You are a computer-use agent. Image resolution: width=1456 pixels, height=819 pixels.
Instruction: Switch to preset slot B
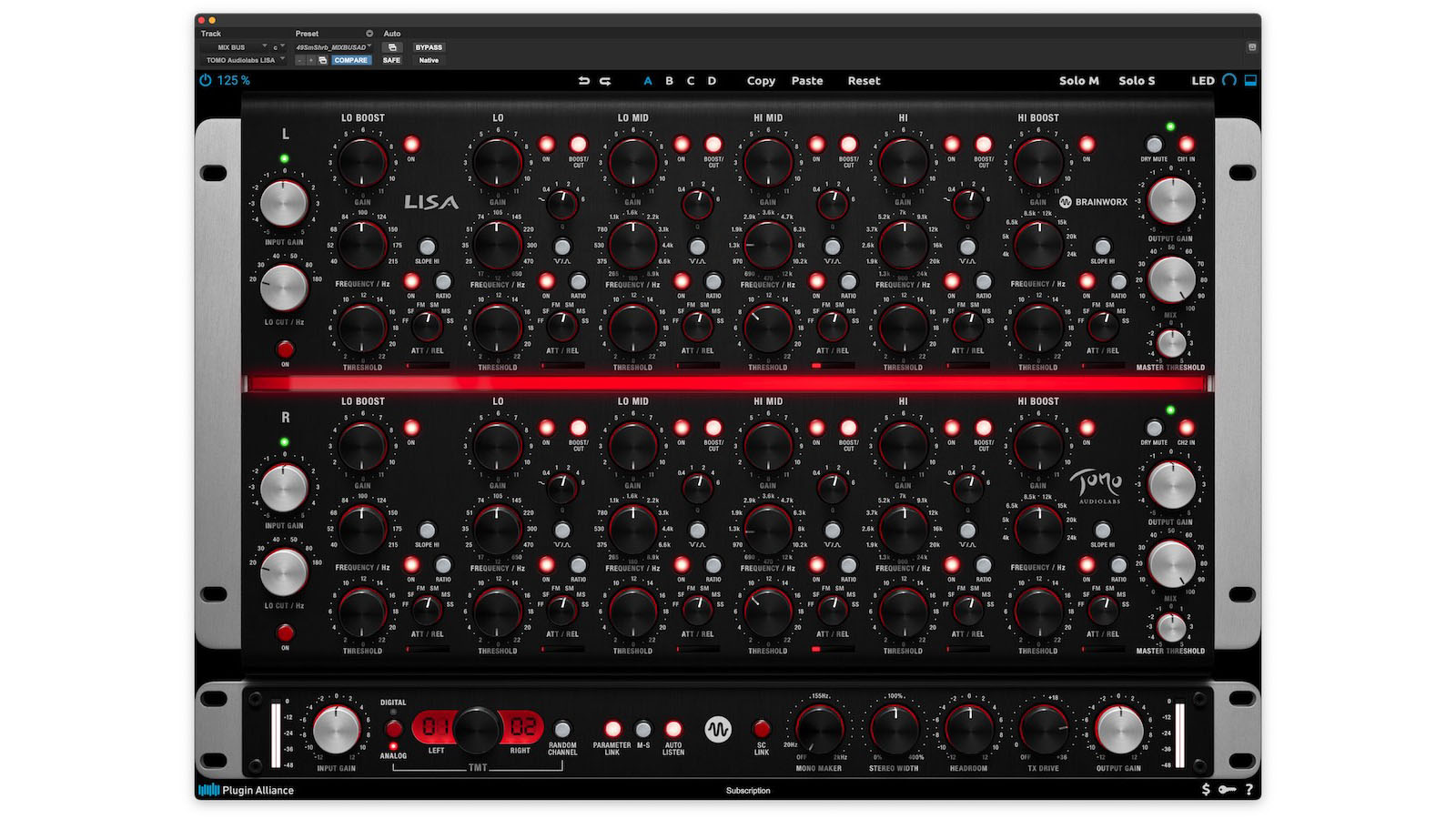(669, 81)
